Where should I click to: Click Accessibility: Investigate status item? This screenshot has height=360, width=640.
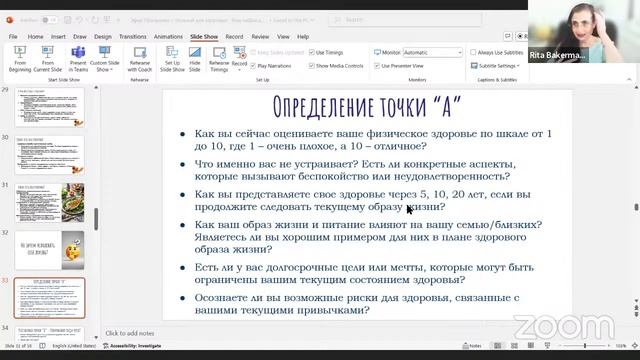click(132, 346)
